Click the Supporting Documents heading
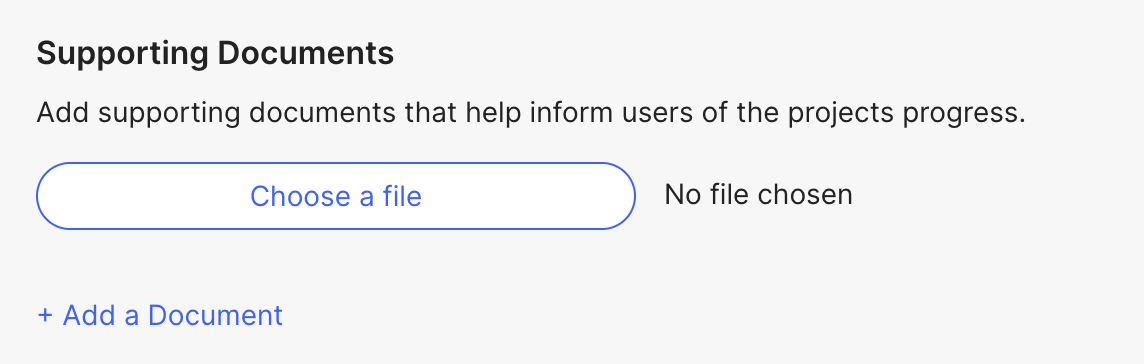Image resolution: width=1144 pixels, height=364 pixels. point(215,53)
